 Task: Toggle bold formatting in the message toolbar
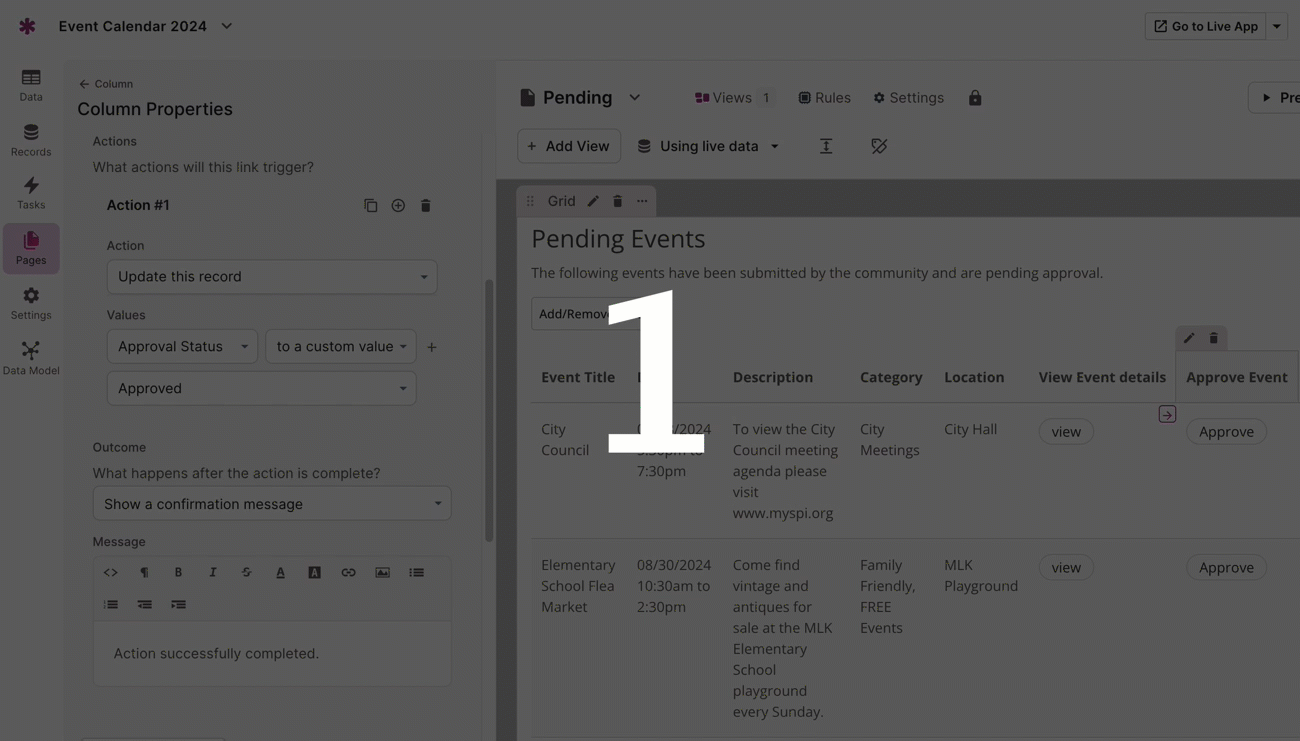[x=178, y=572]
